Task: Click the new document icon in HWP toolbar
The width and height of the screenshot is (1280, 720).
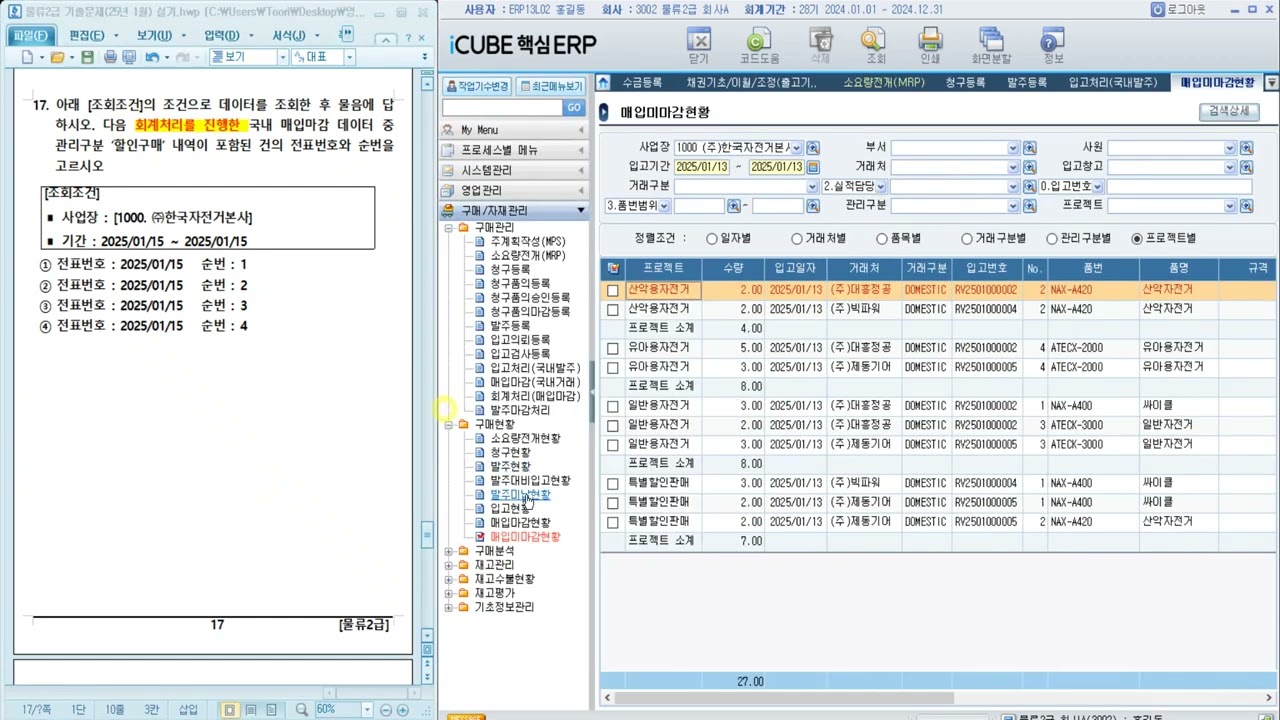Action: coord(27,57)
